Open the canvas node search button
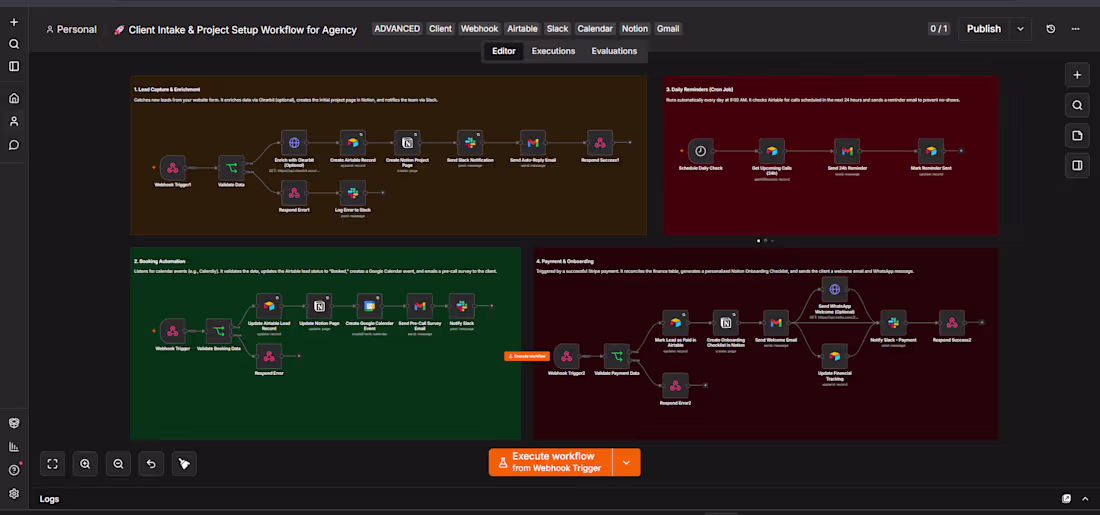The width and height of the screenshot is (1100, 515). tap(1077, 105)
